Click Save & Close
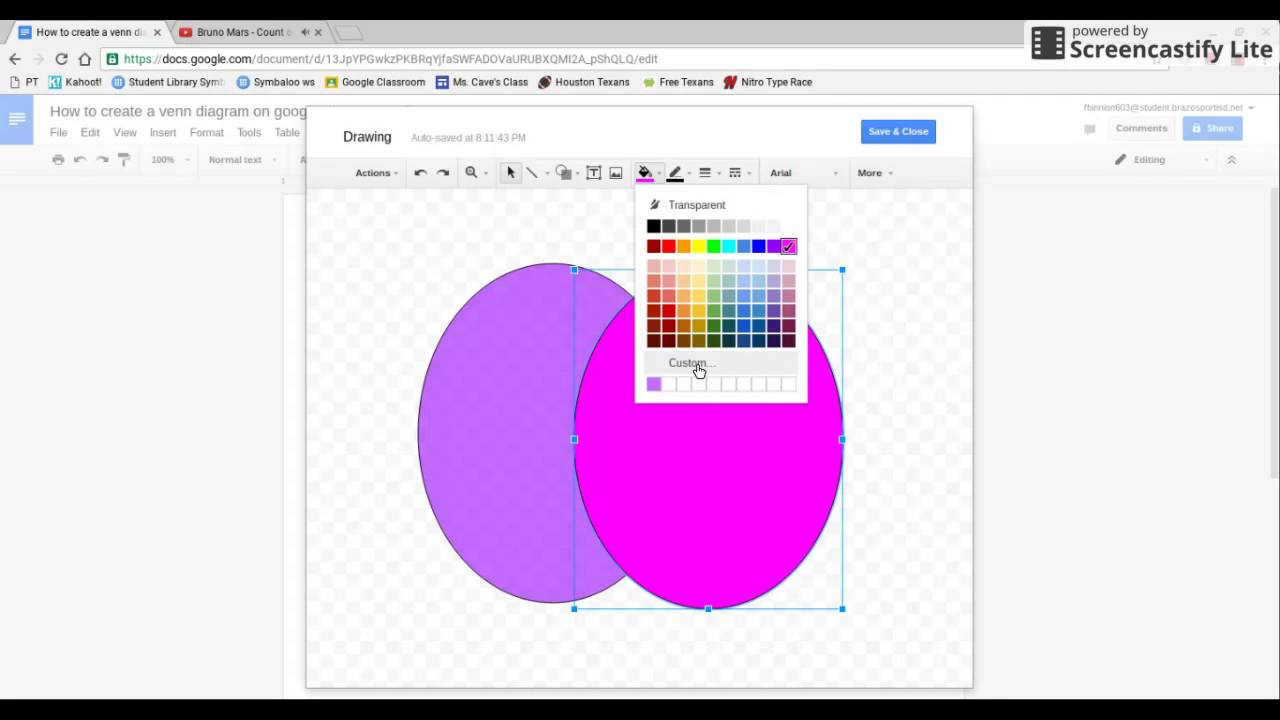Screen dimensions: 1280x720 tap(898, 131)
